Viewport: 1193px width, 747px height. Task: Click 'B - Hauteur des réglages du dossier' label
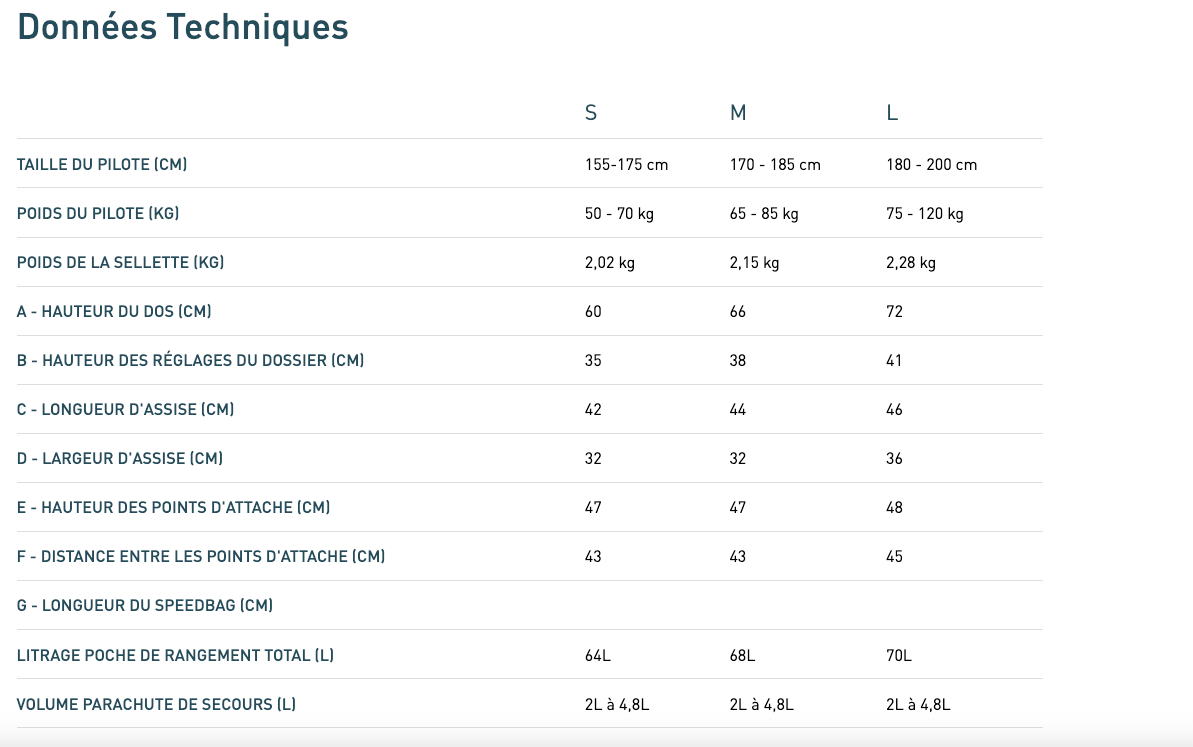(190, 360)
